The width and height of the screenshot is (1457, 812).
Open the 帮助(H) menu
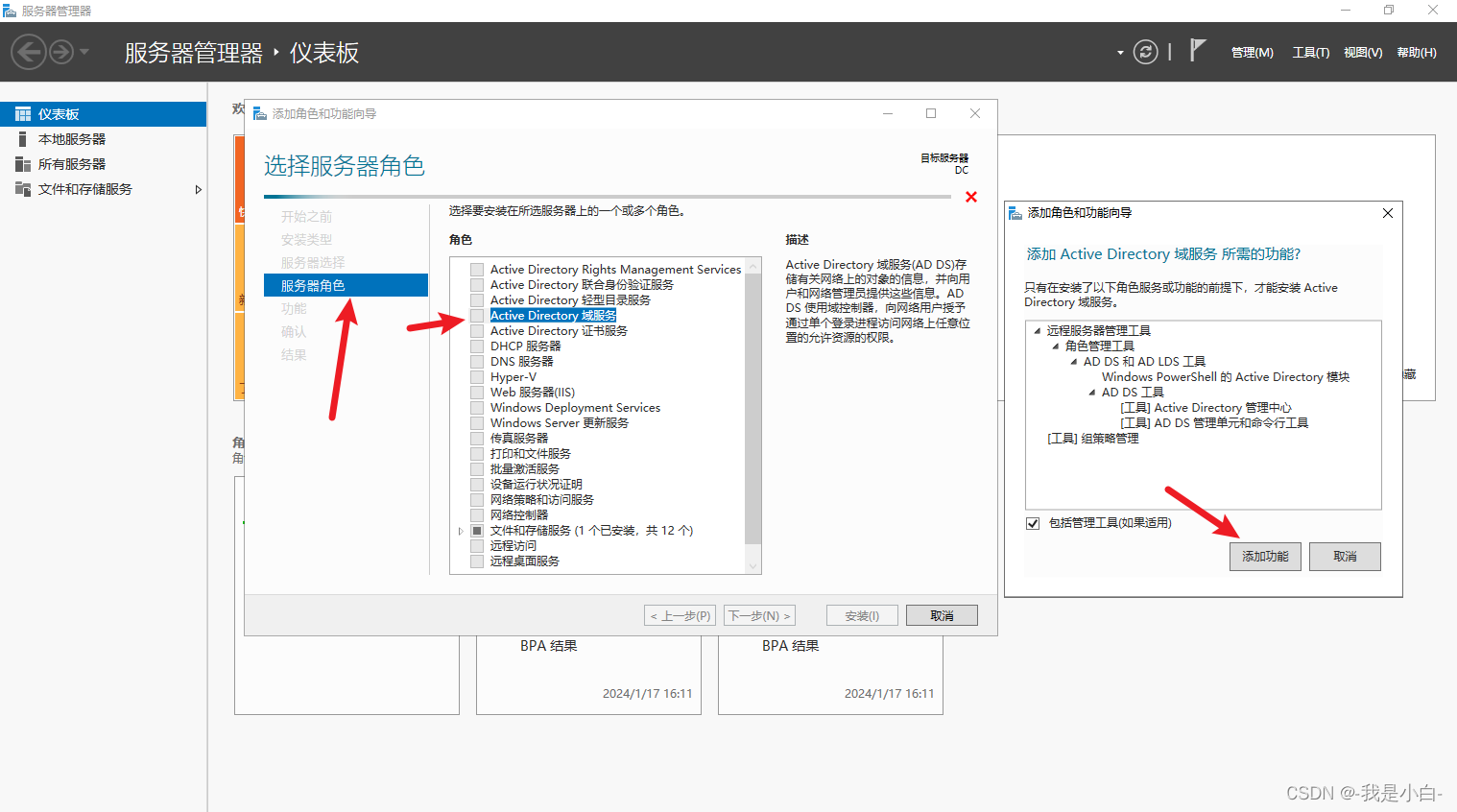point(1417,53)
